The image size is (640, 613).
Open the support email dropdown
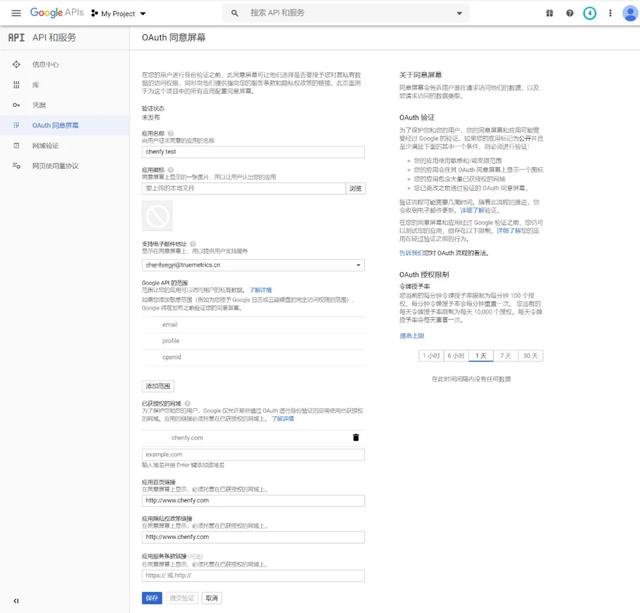coord(253,265)
